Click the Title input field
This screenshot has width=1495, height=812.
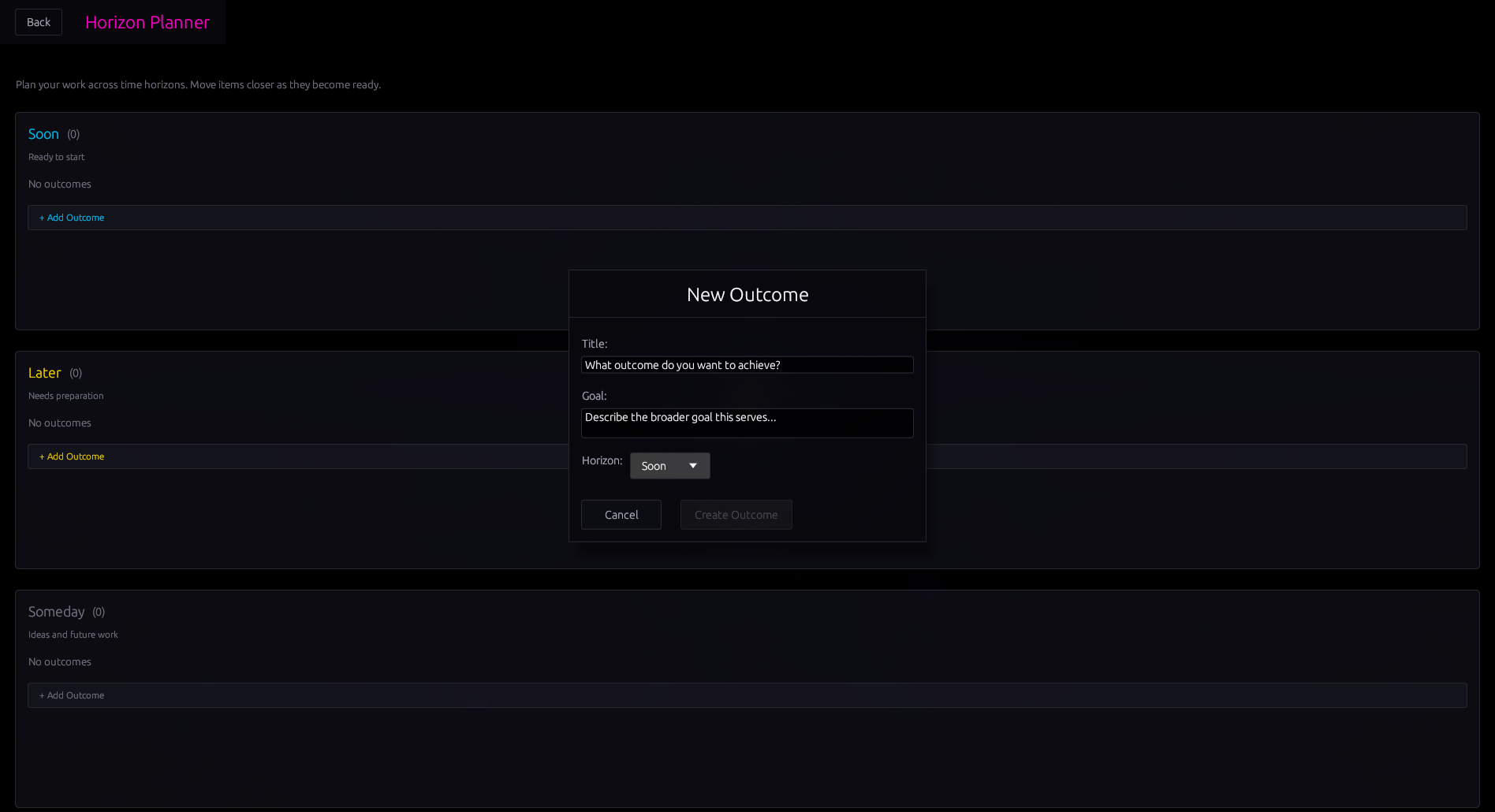coord(747,364)
